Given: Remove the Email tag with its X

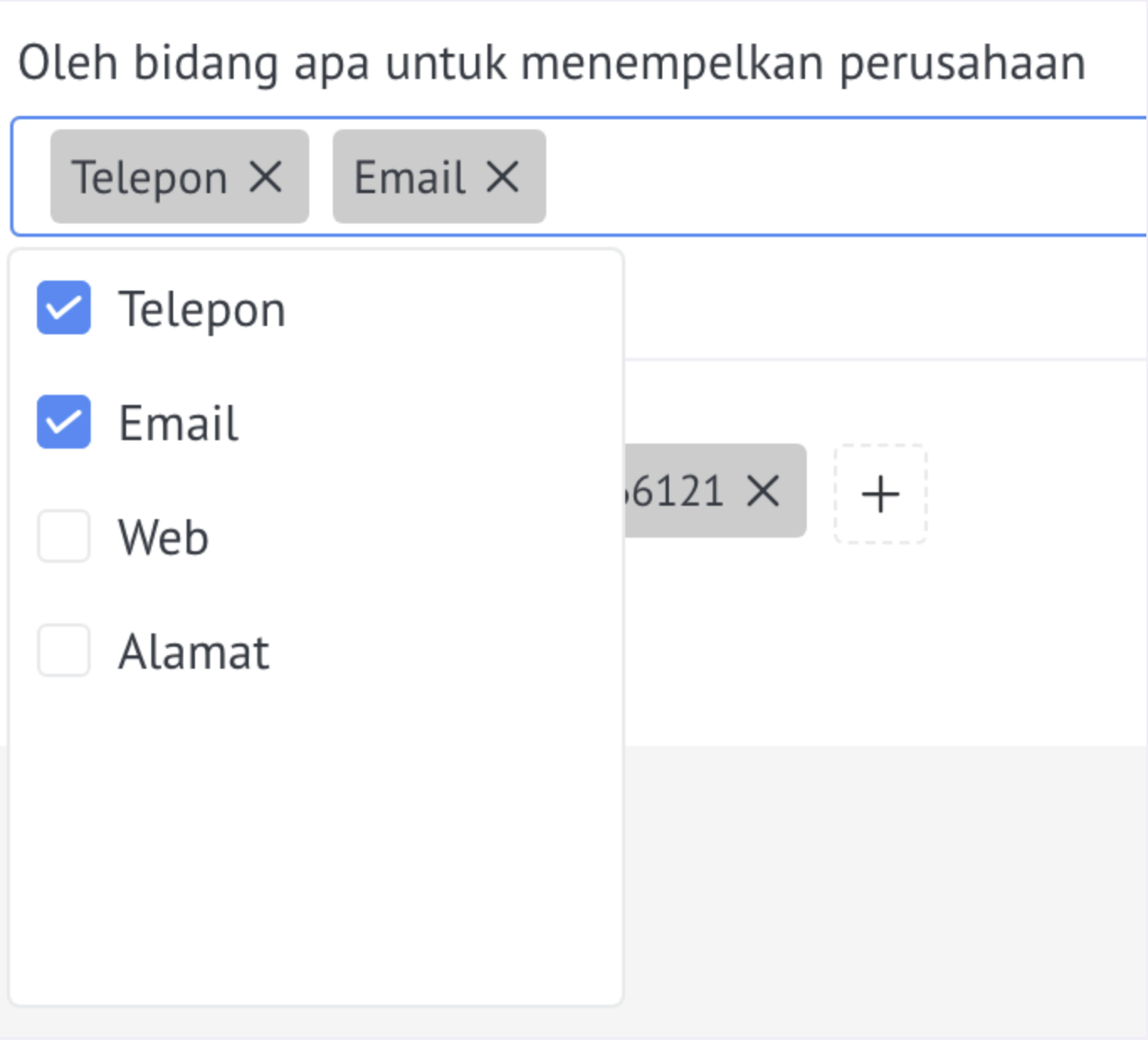Looking at the screenshot, I should 503,176.
